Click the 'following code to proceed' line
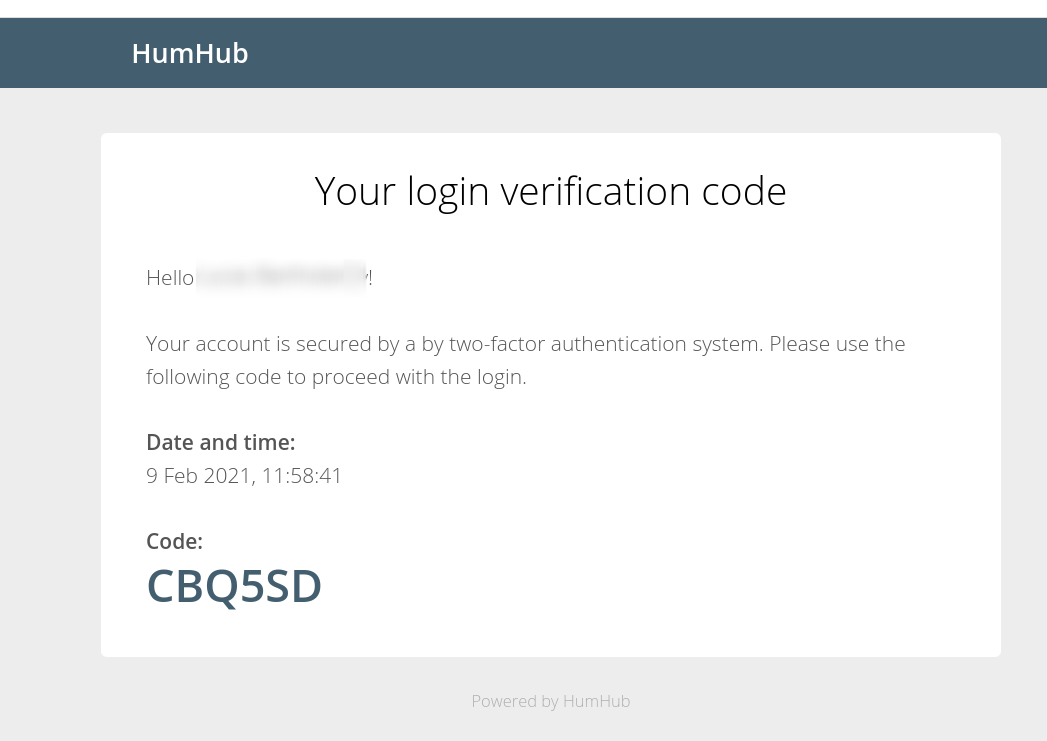1047x741 pixels. [x=336, y=377]
